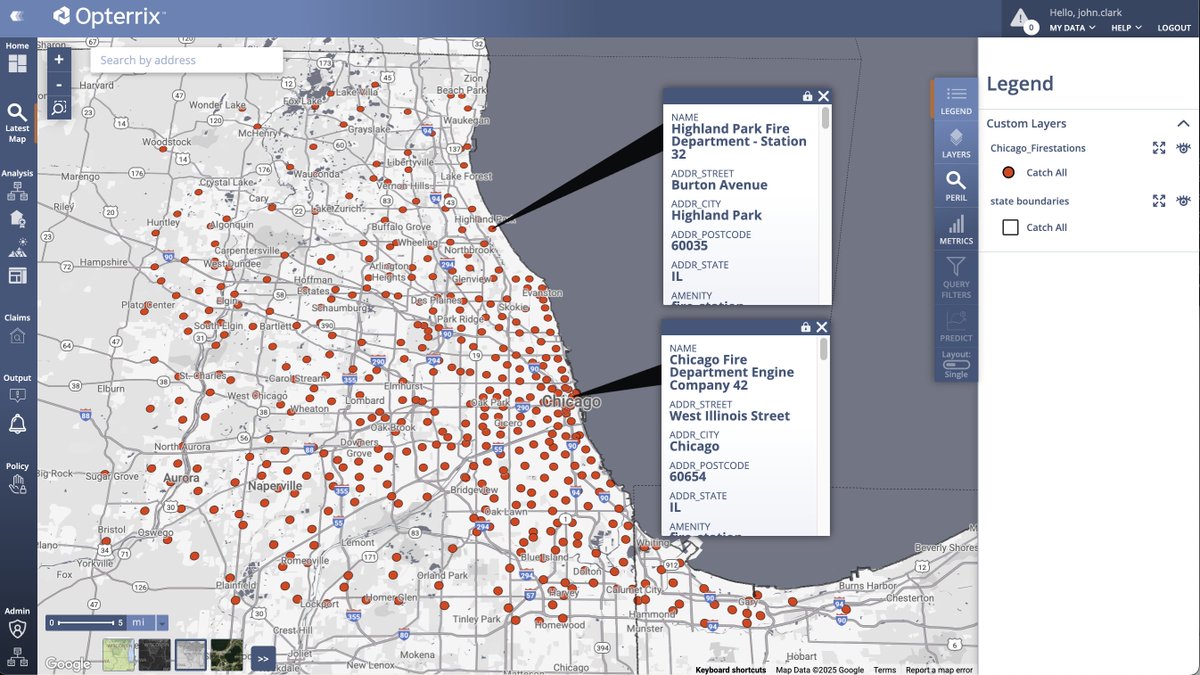
Task: Click the Chicago Engine Company popup scrollbar
Action: coord(824,349)
